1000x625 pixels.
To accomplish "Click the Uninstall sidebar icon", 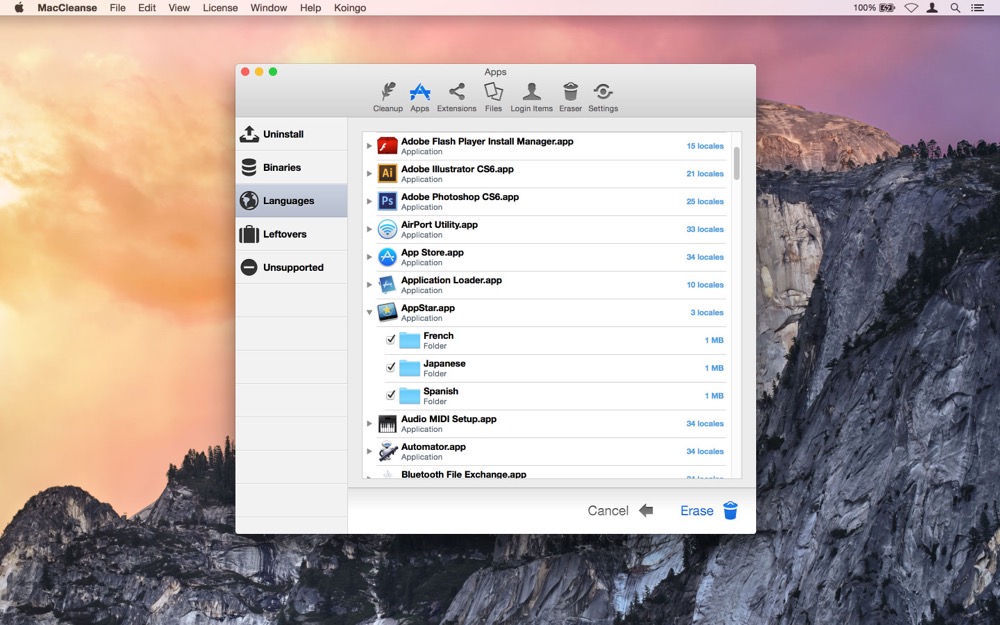I will pos(249,134).
